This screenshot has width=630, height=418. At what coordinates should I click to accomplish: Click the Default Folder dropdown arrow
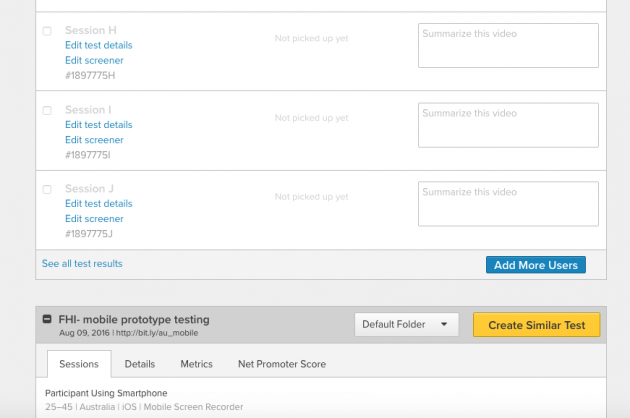tap(444, 324)
